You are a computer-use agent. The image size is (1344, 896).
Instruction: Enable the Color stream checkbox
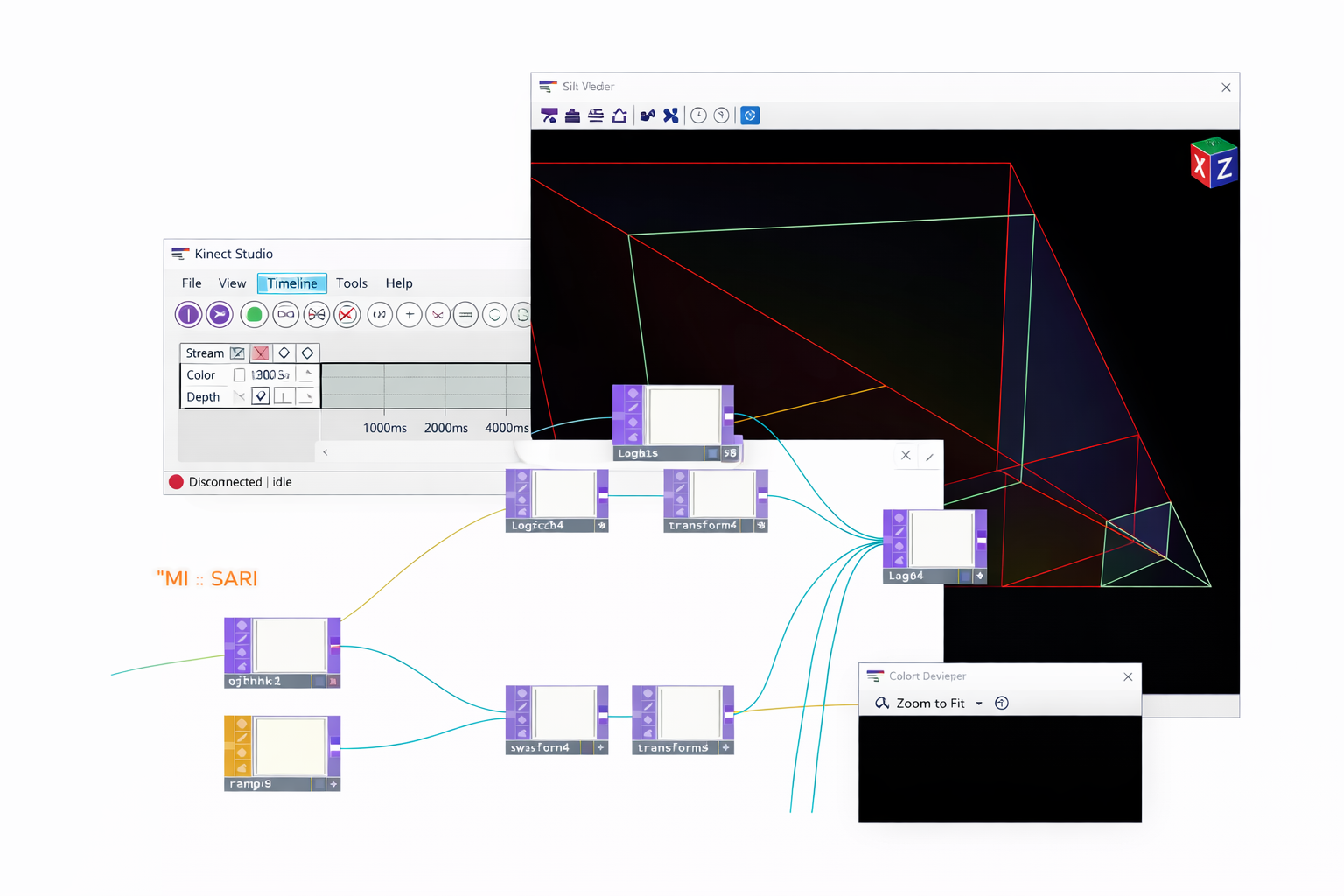point(239,375)
